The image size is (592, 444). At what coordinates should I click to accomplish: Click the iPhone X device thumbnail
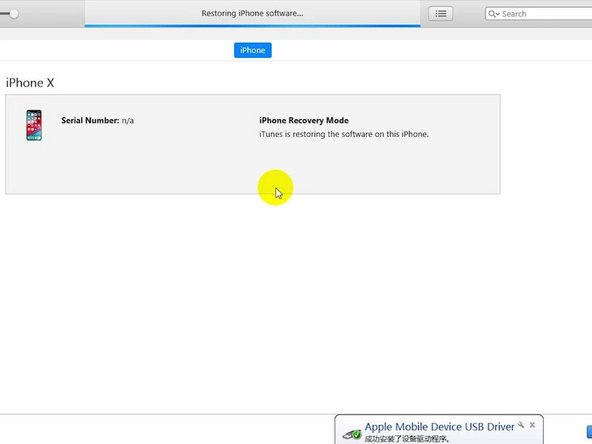click(x=34, y=125)
